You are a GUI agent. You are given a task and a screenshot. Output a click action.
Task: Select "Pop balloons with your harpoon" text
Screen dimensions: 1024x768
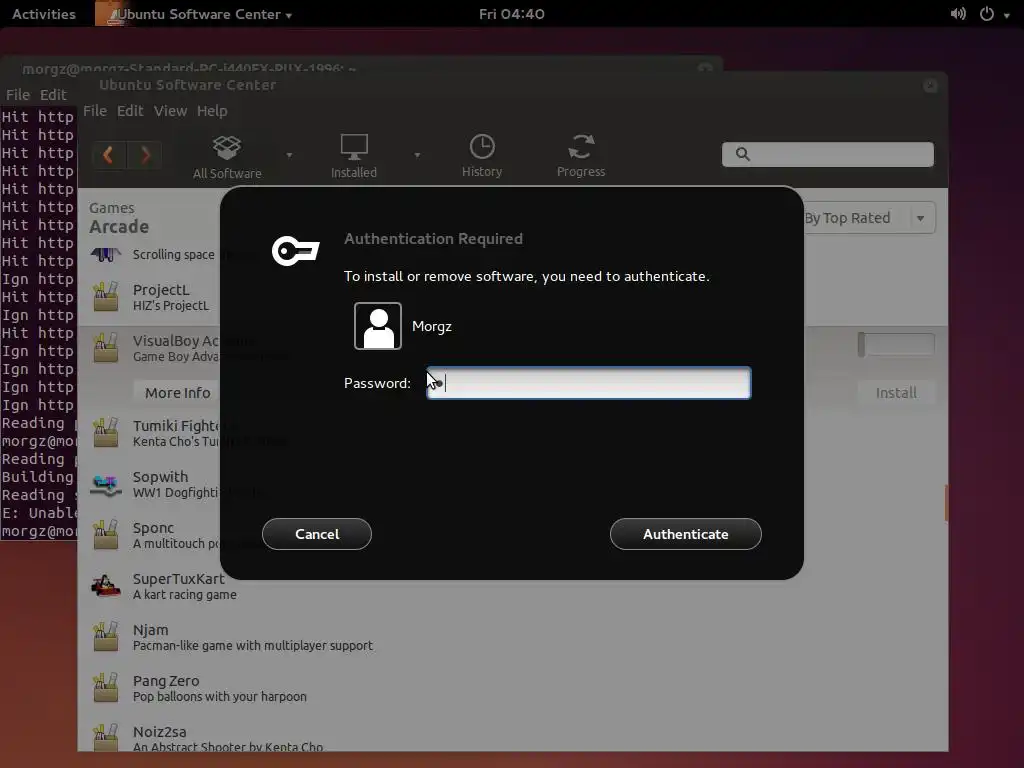pos(219,696)
